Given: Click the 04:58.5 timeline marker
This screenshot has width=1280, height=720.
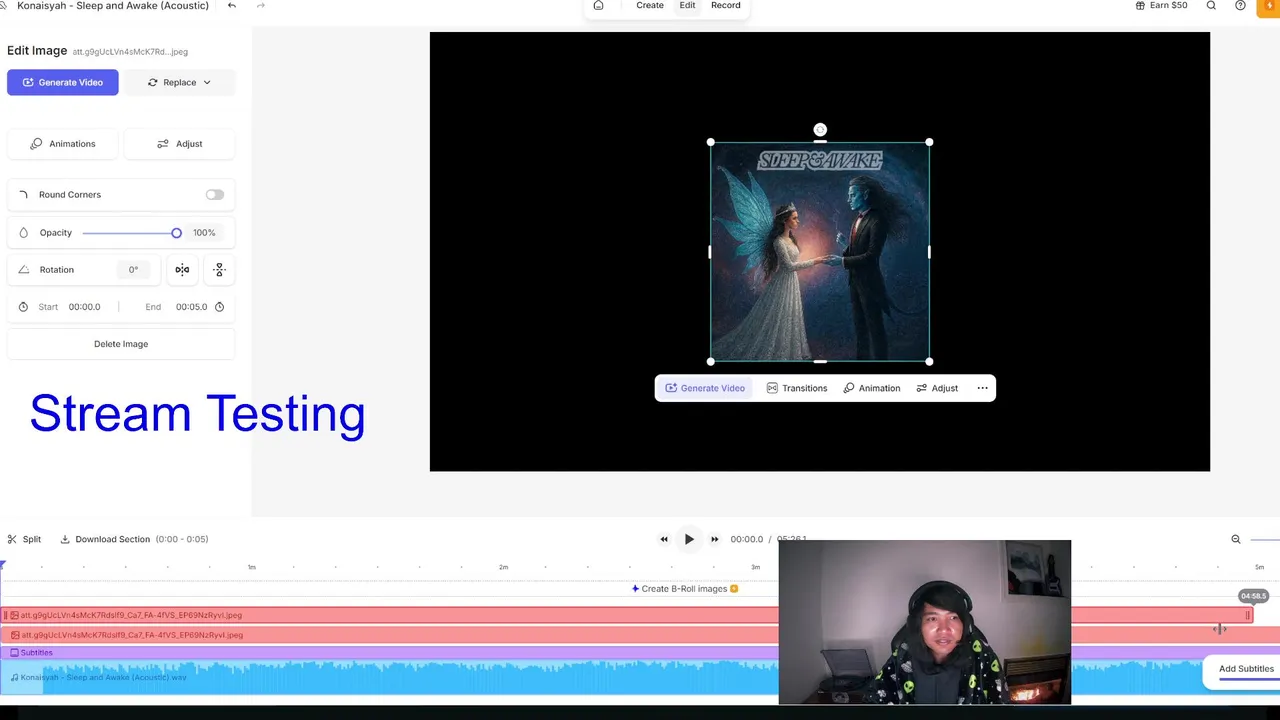Looking at the screenshot, I should [1253, 596].
